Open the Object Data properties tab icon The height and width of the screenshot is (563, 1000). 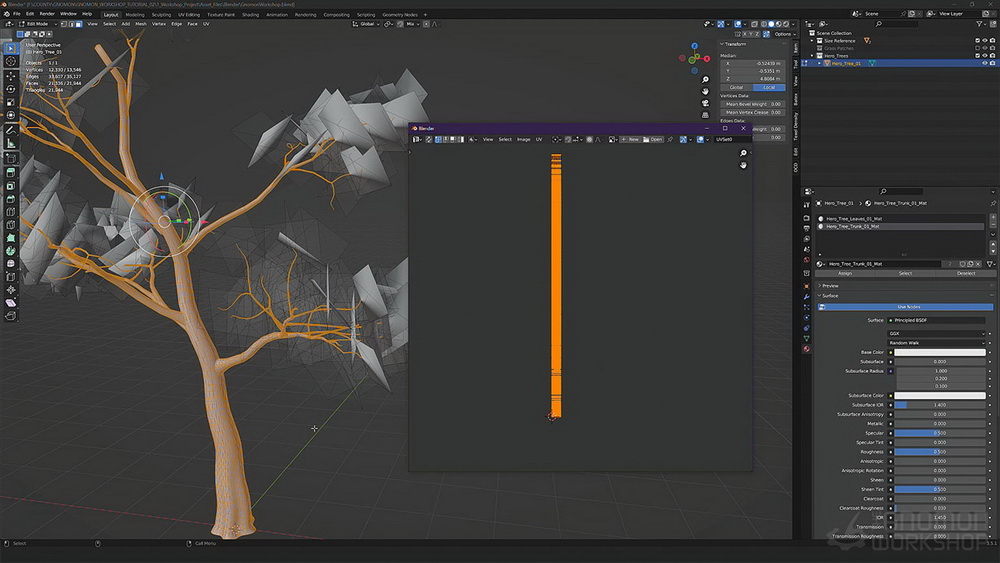[807, 339]
